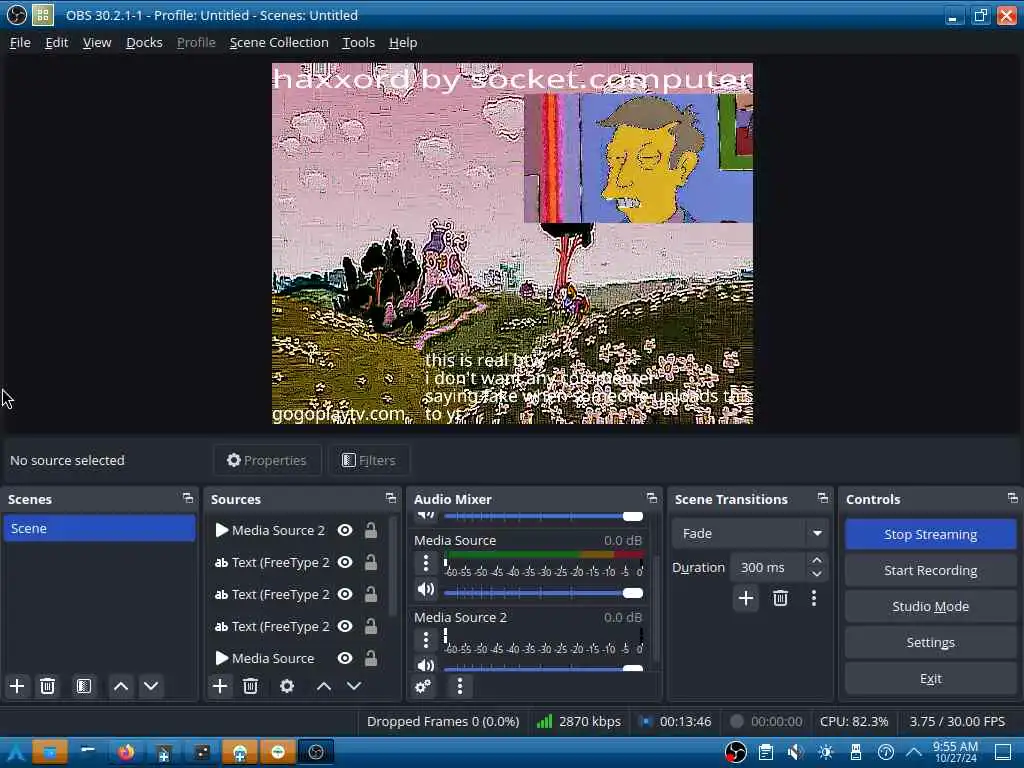Select Scene in Scenes list
1024x768 pixels.
point(99,528)
